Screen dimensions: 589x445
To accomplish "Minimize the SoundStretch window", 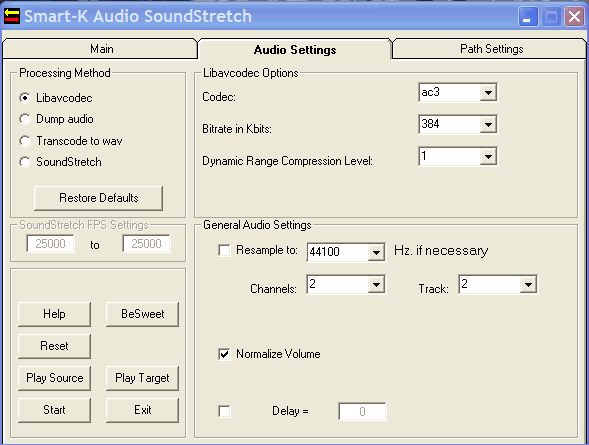I will [x=528, y=17].
